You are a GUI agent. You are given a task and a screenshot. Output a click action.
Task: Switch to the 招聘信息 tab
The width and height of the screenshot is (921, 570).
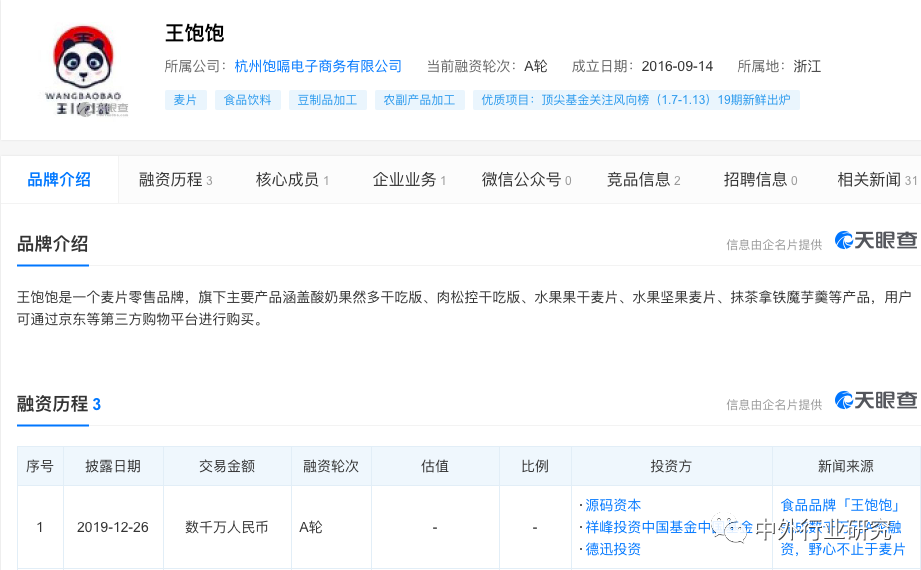click(x=760, y=180)
